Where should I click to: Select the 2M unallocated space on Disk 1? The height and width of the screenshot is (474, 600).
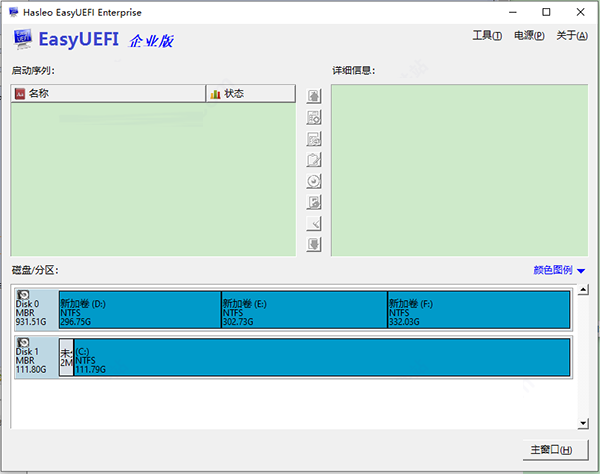click(x=66, y=357)
